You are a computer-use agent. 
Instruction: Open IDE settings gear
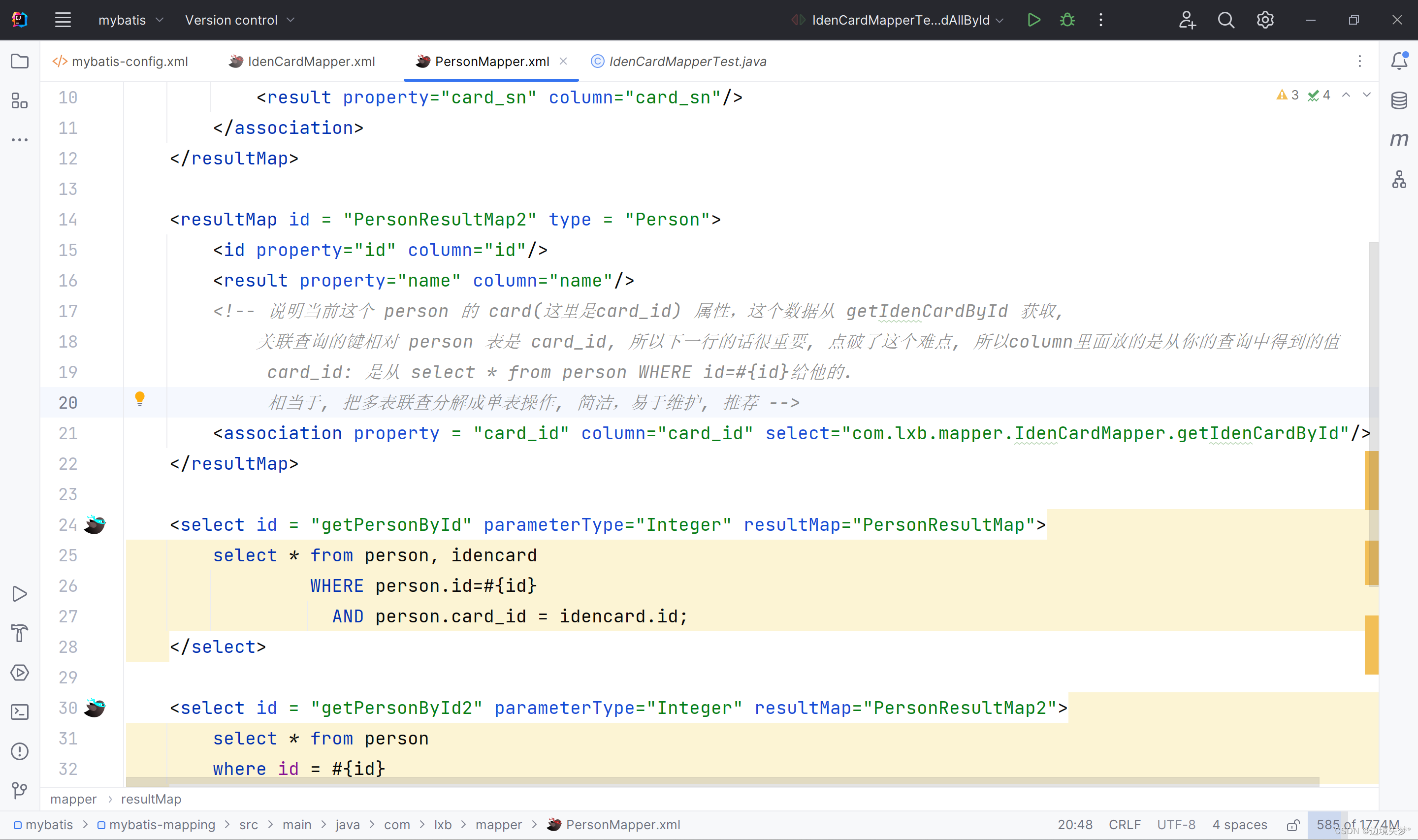(x=1265, y=20)
